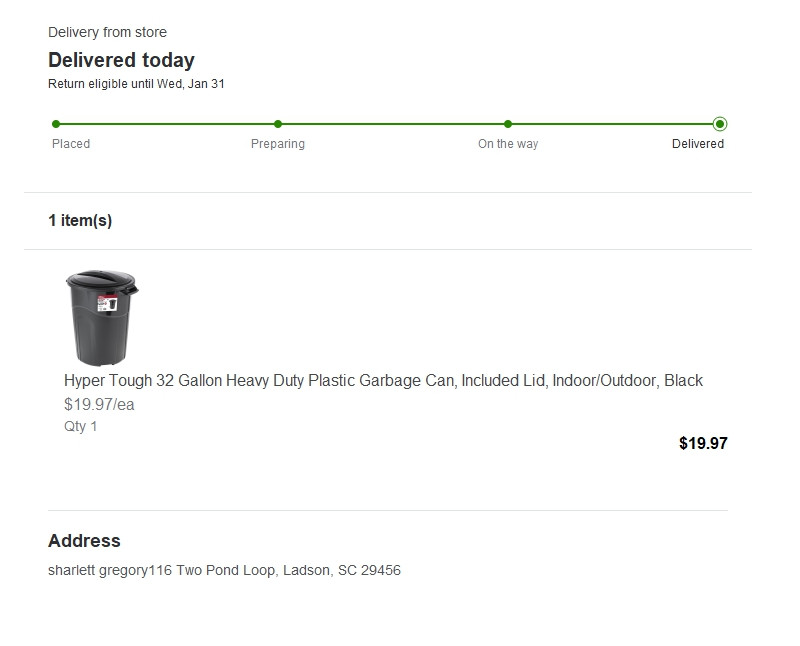This screenshot has height=646, width=800.
Task: Open the black garbage can product image
Action: pyautogui.click(x=102, y=317)
